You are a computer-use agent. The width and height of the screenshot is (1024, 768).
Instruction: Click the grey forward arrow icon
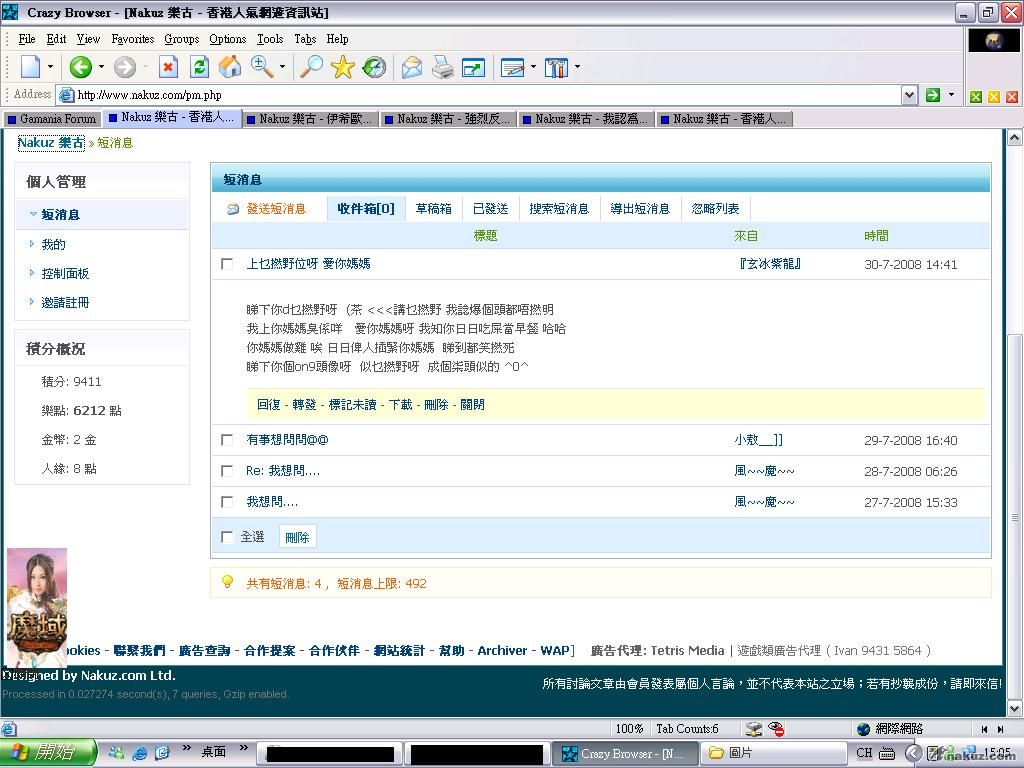click(x=125, y=67)
